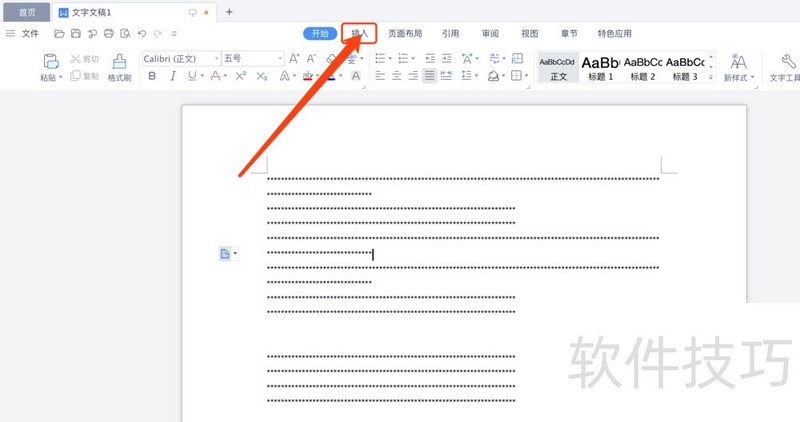Apply the 正文 style
This screenshot has height=422, width=800.
pyautogui.click(x=558, y=68)
